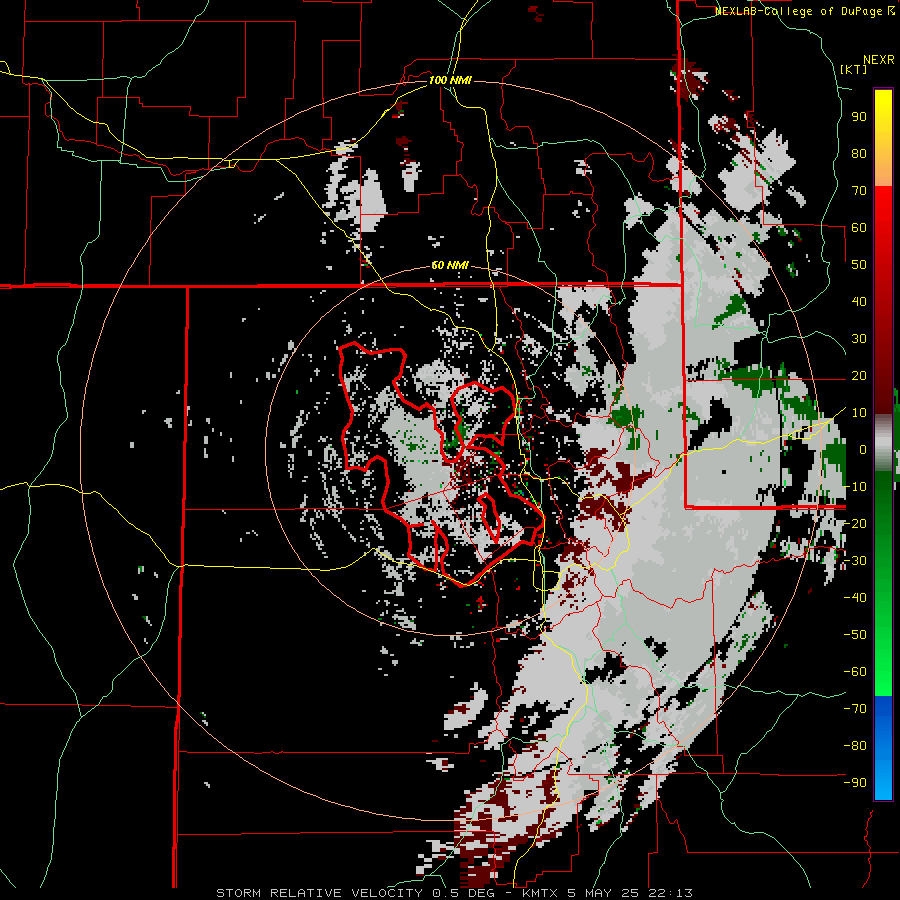Click the 80 value on velocity scale
The height and width of the screenshot is (900, 900).
[859, 153]
